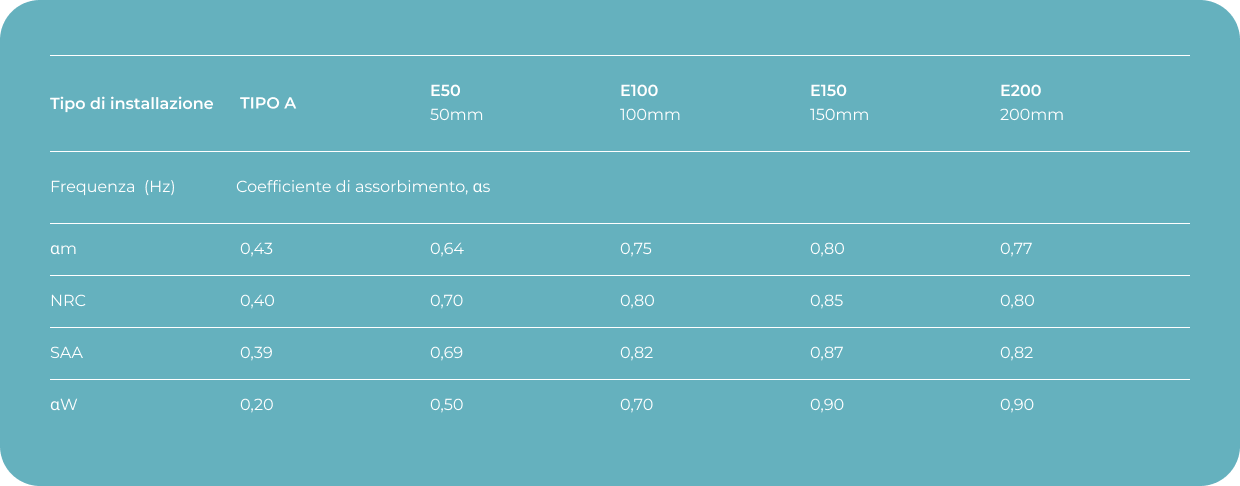Click the αm value 0,43 under TIPO A
Image resolution: width=1240 pixels, height=486 pixels.
[256, 249]
